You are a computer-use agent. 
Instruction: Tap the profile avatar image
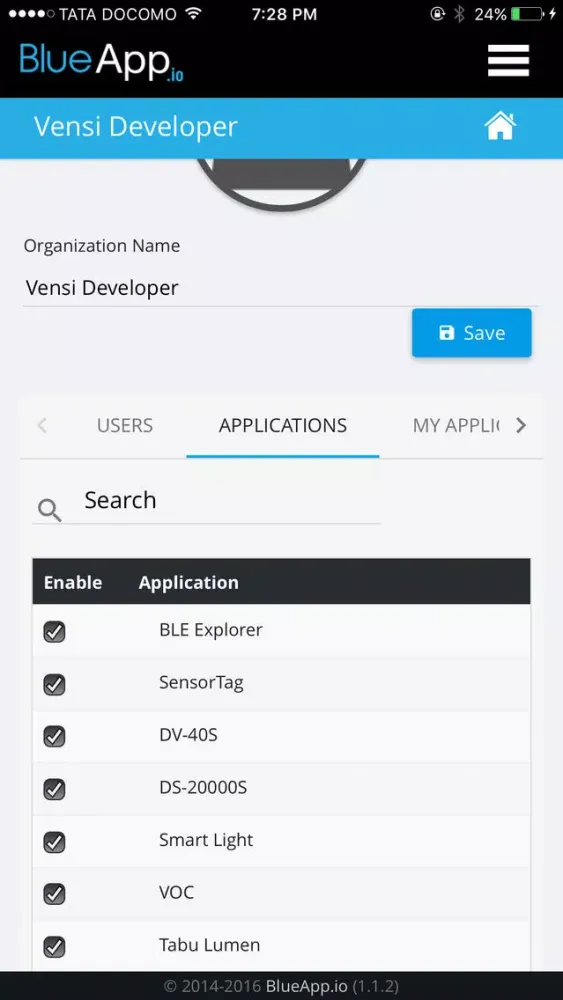[281, 185]
